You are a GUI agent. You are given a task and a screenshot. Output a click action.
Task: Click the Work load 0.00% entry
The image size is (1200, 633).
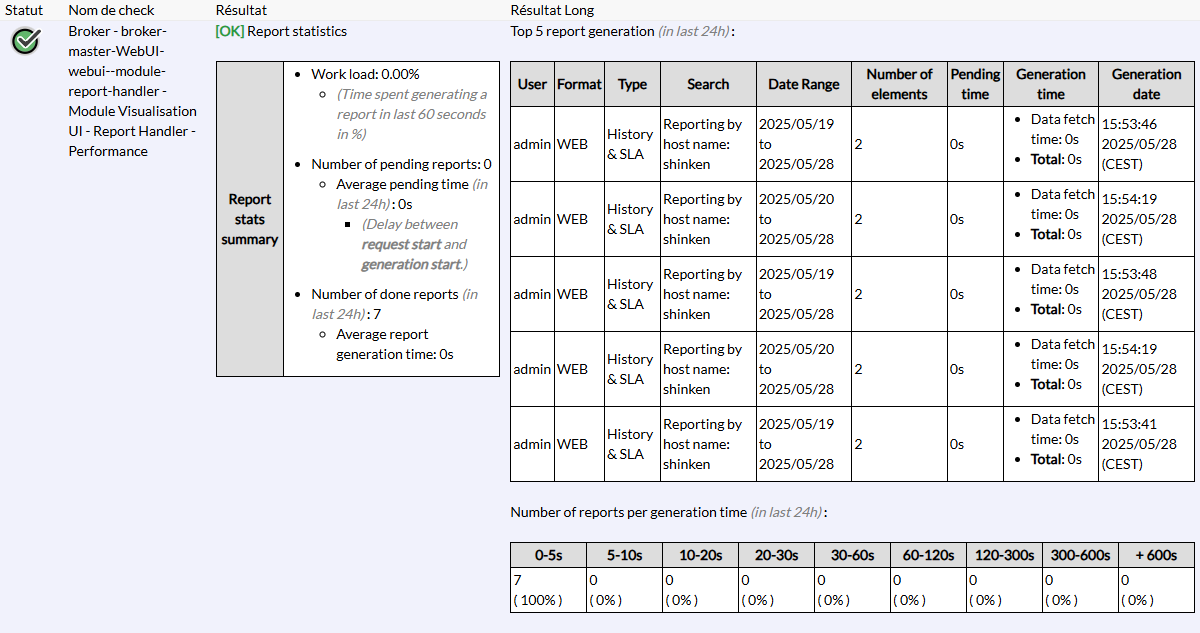click(365, 74)
